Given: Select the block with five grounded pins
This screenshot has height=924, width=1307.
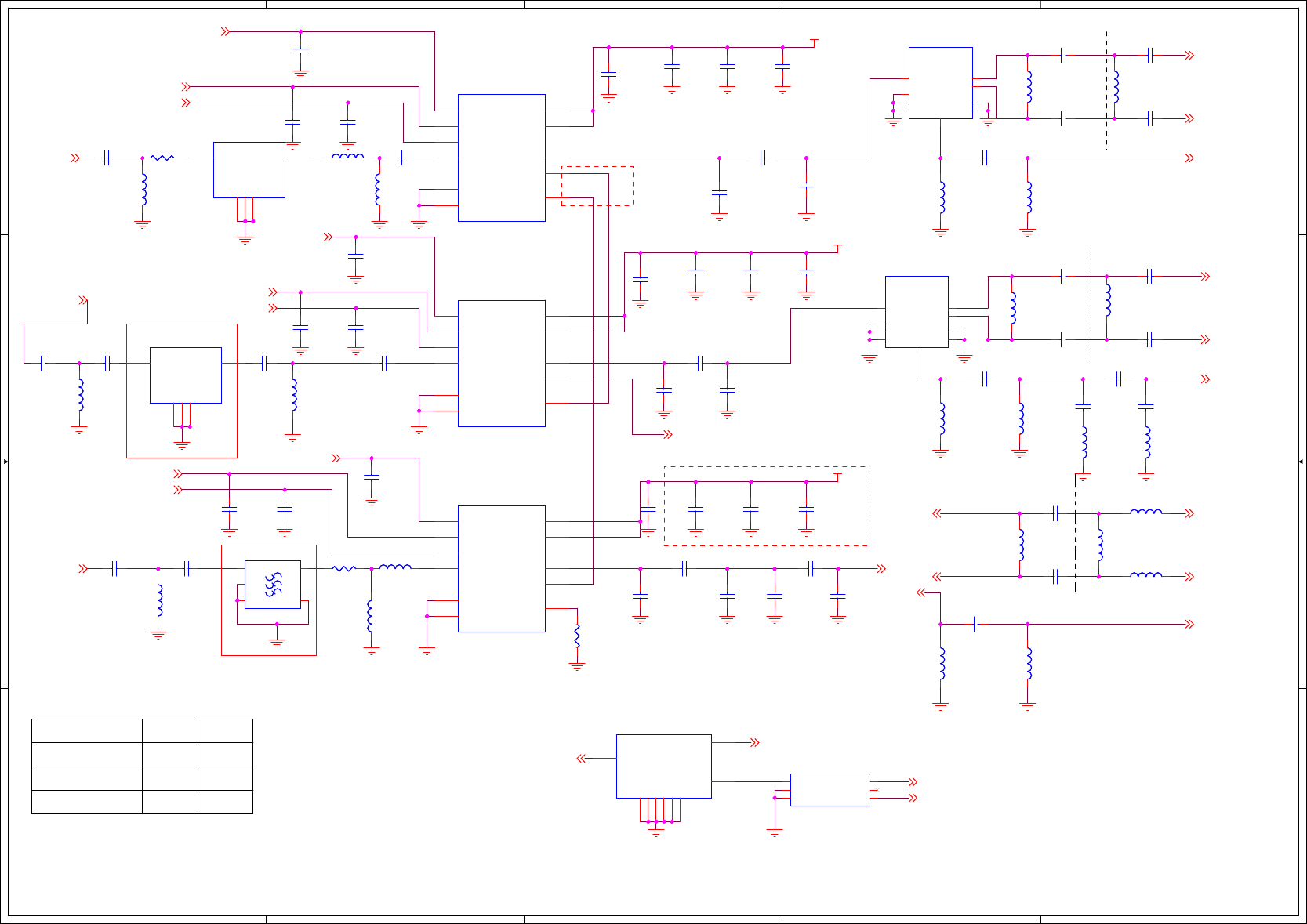Looking at the screenshot, I should 663,766.
